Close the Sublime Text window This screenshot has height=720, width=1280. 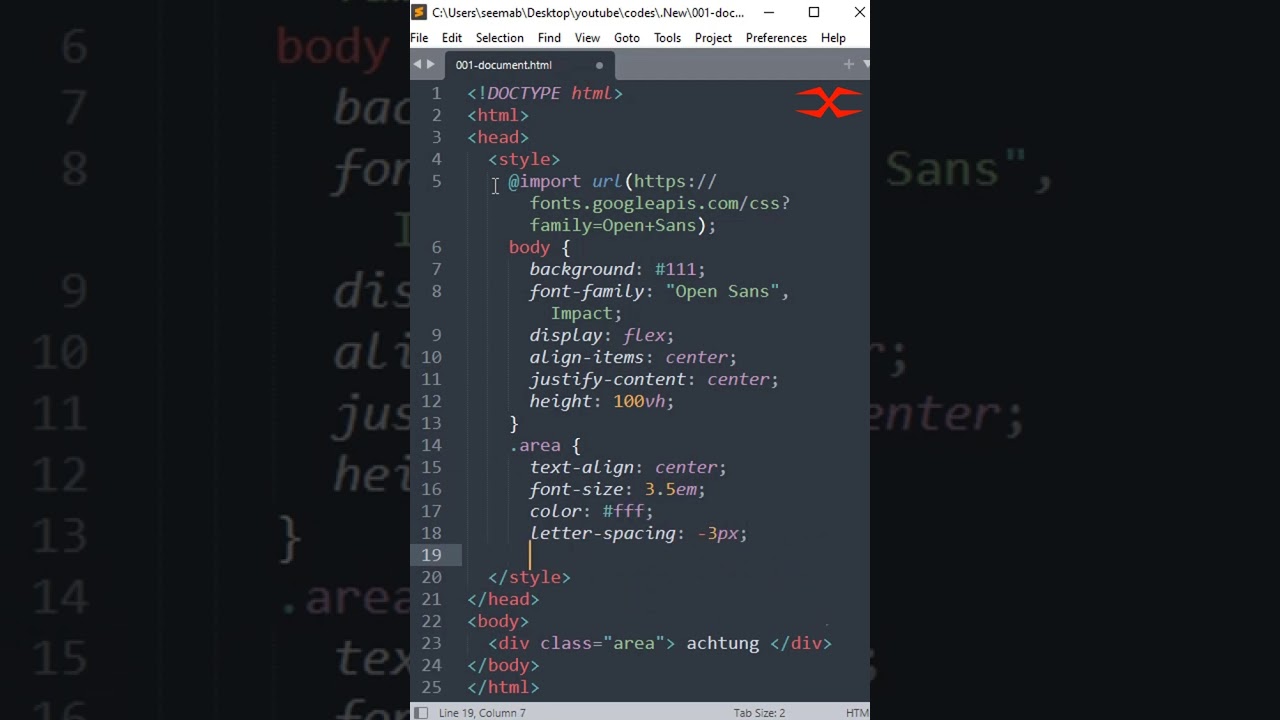[859, 12]
